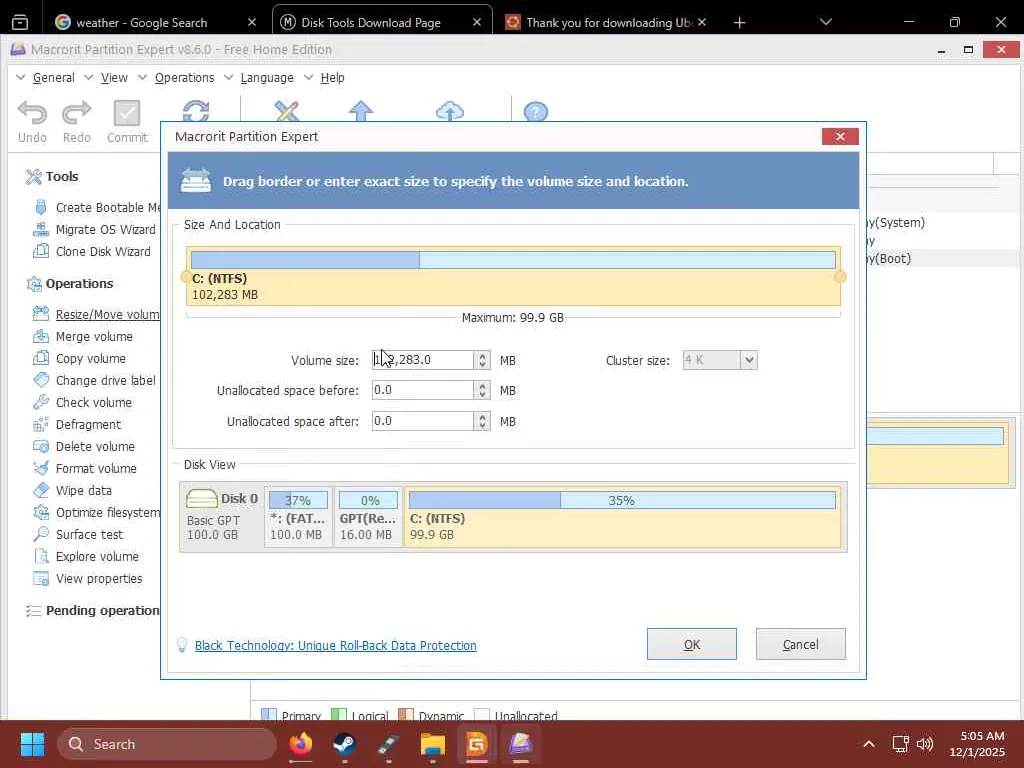Open the taskbar clock and date

pos(977,744)
